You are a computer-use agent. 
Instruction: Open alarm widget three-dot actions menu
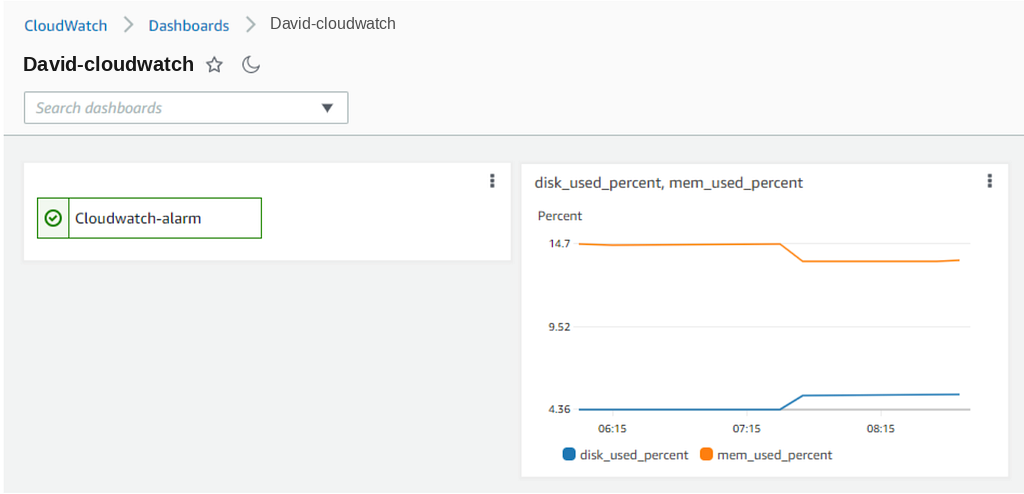(492, 181)
